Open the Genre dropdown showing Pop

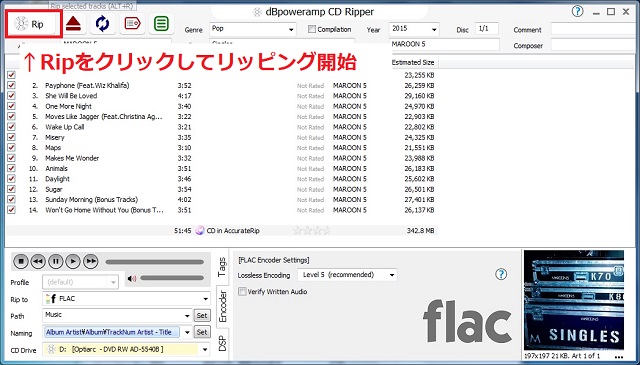pos(253,29)
